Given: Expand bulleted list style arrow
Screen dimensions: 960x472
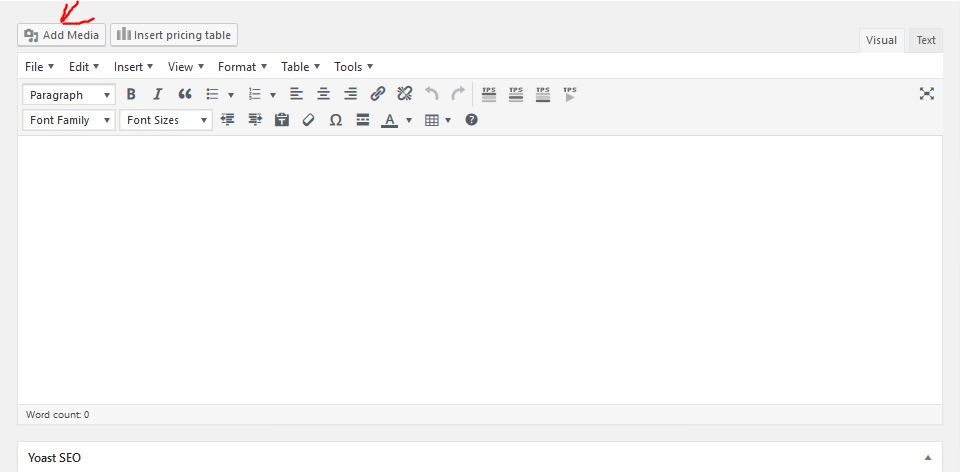Looking at the screenshot, I should click(231, 95).
